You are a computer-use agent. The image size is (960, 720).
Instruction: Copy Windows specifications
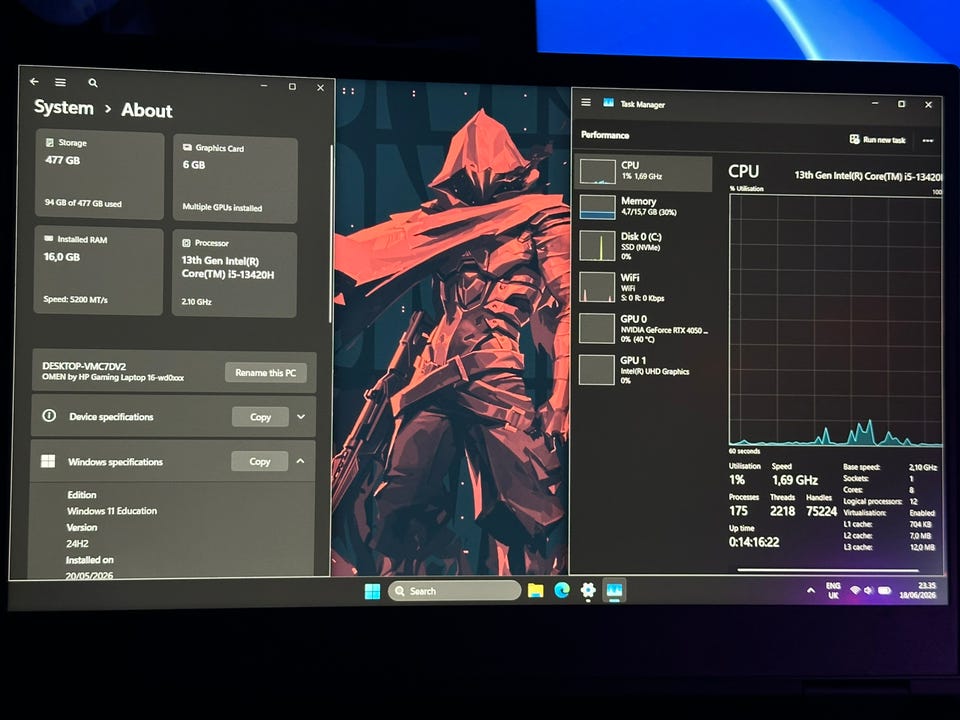click(x=260, y=462)
